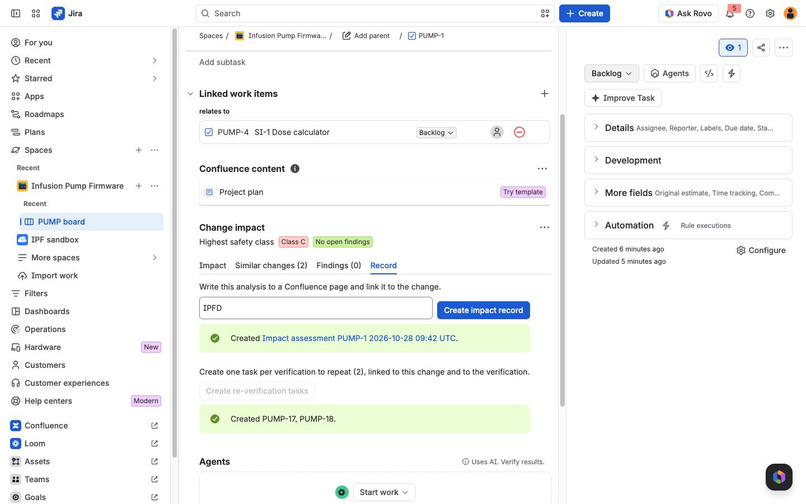The image size is (806, 504).
Task: Add a linked work item with plus icon
Action: tap(544, 94)
